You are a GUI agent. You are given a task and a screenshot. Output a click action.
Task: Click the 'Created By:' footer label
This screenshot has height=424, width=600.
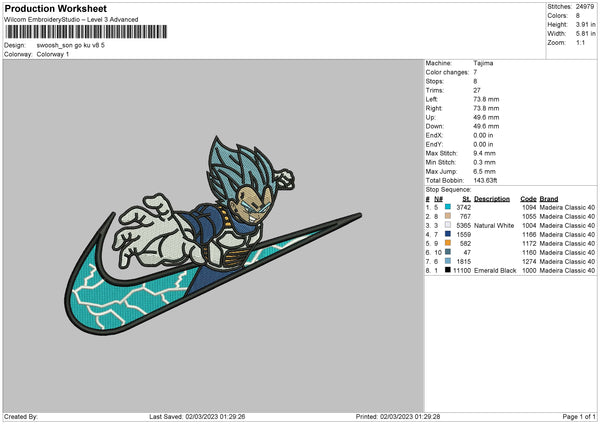(21, 417)
